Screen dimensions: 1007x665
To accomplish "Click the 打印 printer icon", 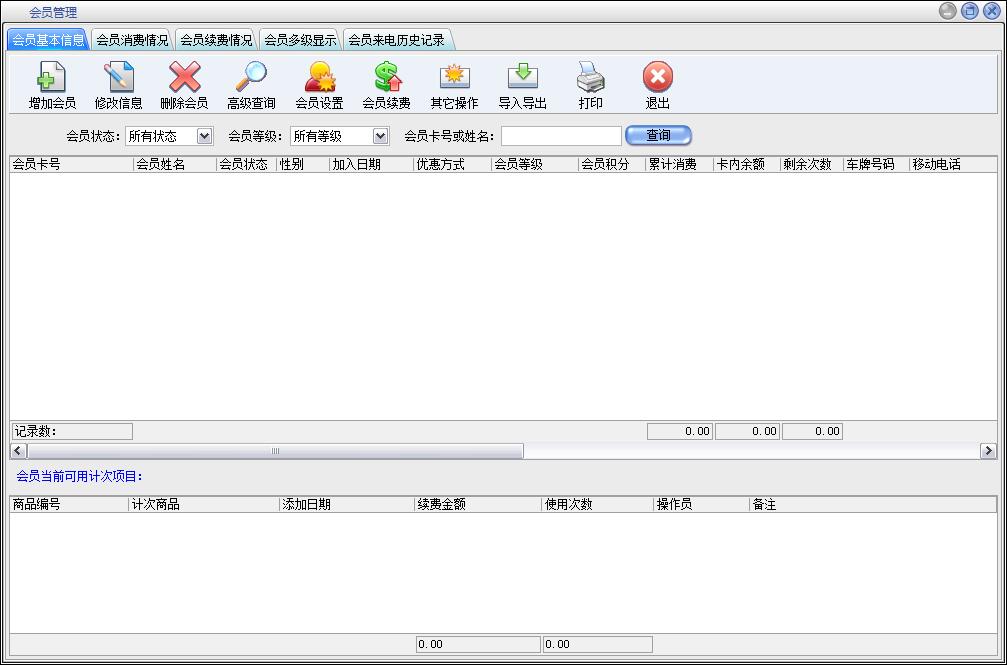I will click(x=590, y=78).
